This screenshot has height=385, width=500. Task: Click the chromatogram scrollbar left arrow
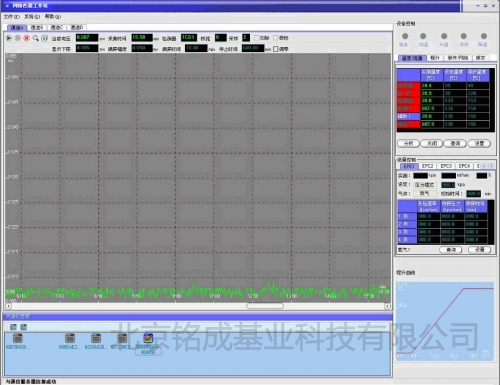(x=9, y=306)
